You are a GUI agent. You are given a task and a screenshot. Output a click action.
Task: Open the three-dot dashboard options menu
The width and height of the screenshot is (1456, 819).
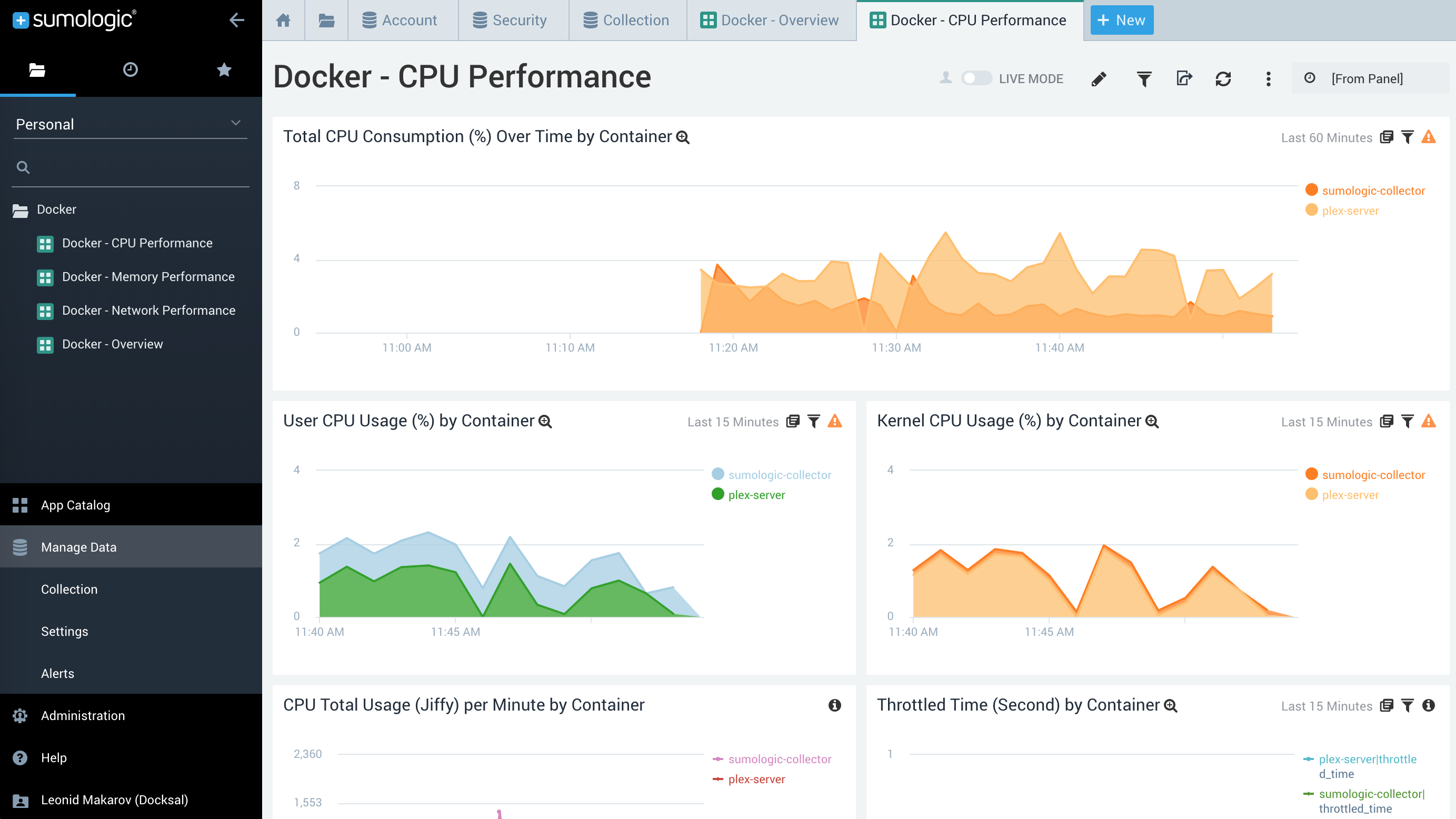click(1268, 78)
